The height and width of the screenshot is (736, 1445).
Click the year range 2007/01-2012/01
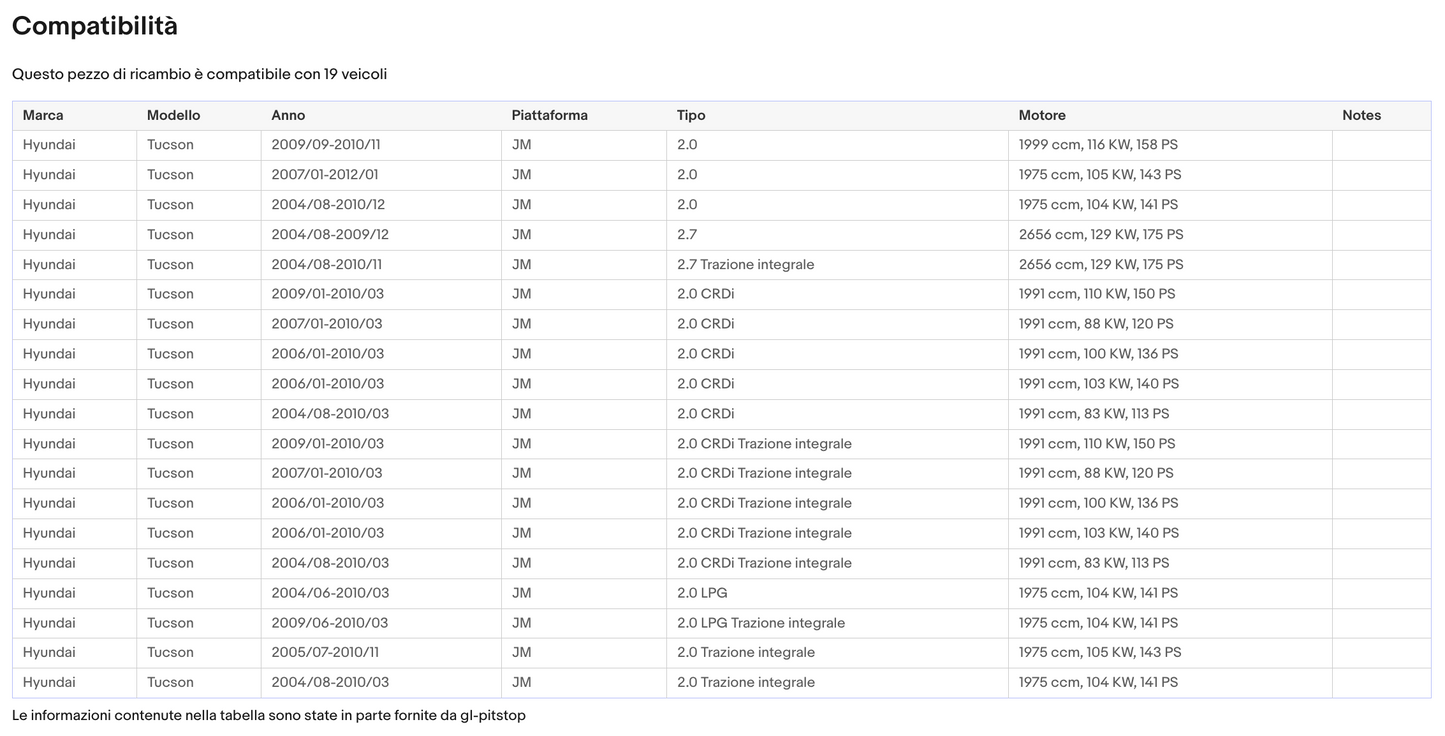click(325, 175)
